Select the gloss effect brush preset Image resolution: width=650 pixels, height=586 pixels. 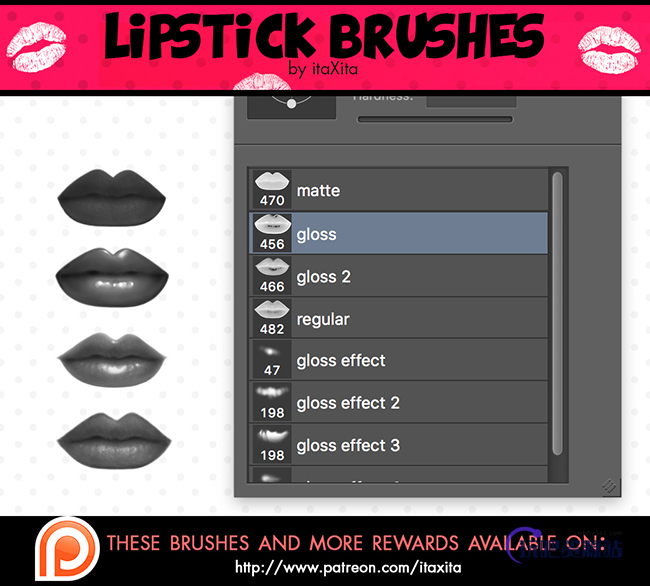[398, 360]
